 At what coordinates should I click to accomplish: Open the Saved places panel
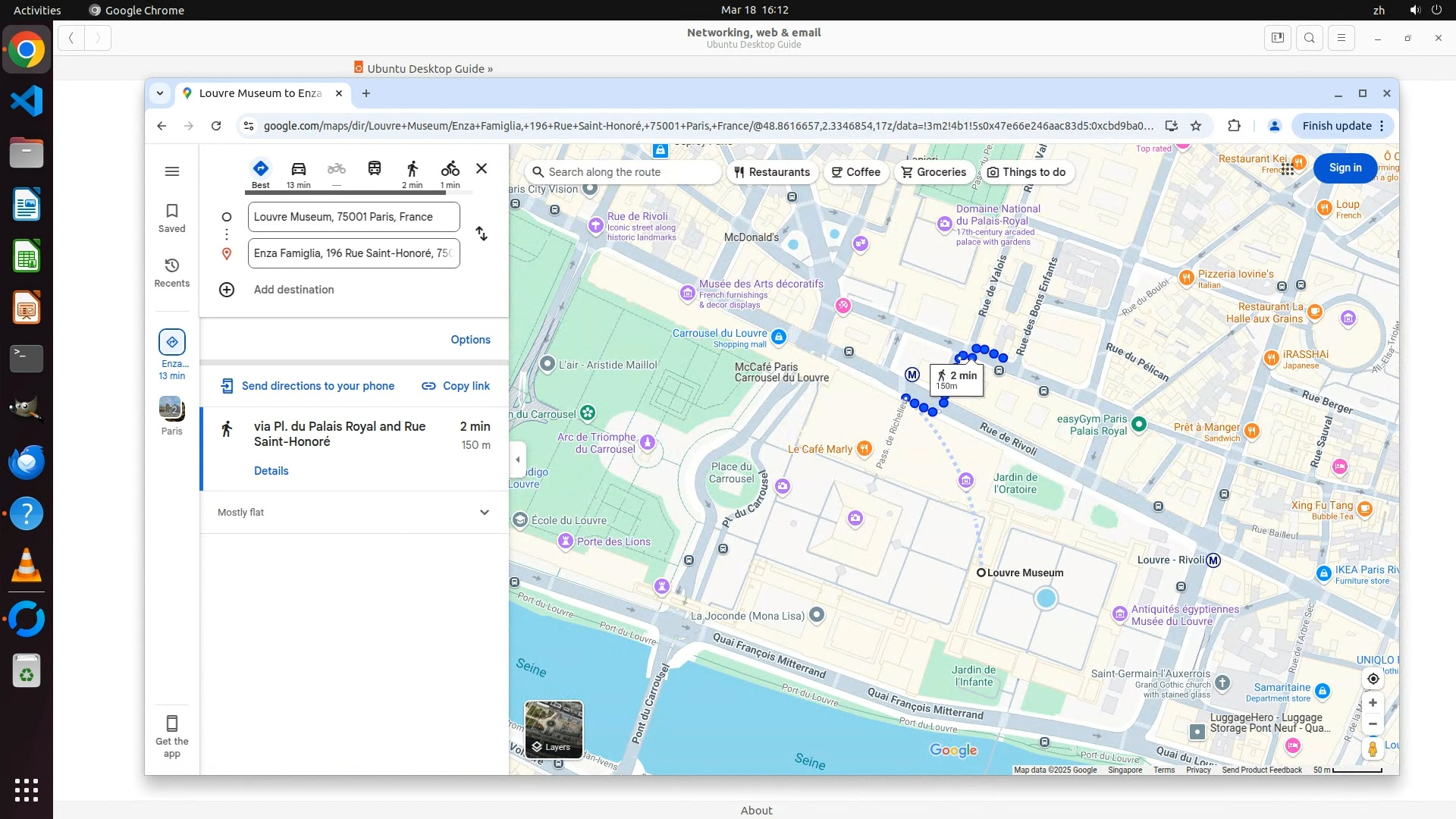coord(172,218)
